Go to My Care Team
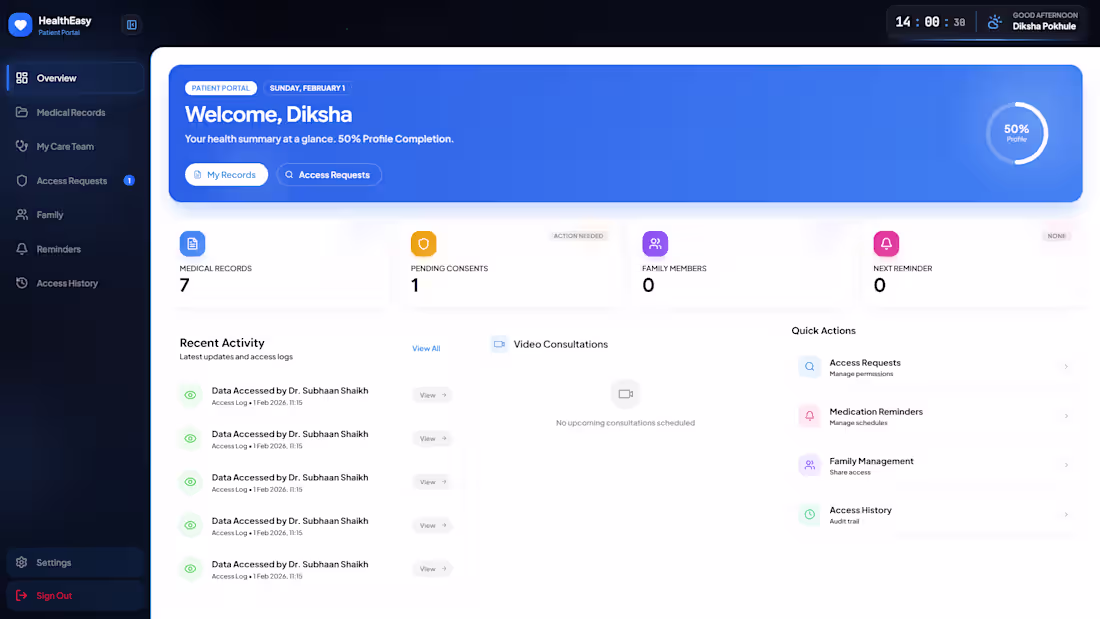Screen dimensions: 1100x619 click(76, 146)
